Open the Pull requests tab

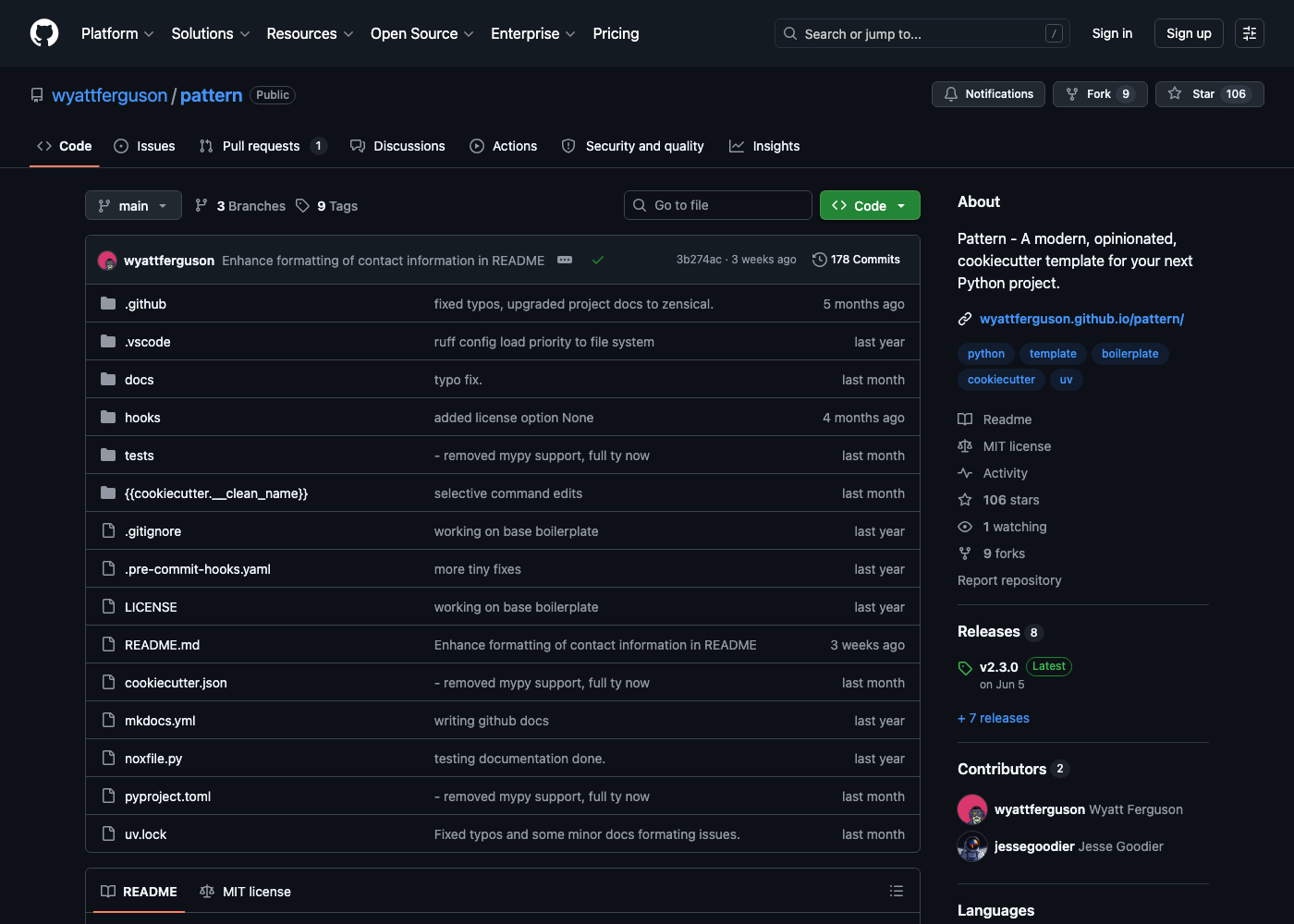[262, 146]
